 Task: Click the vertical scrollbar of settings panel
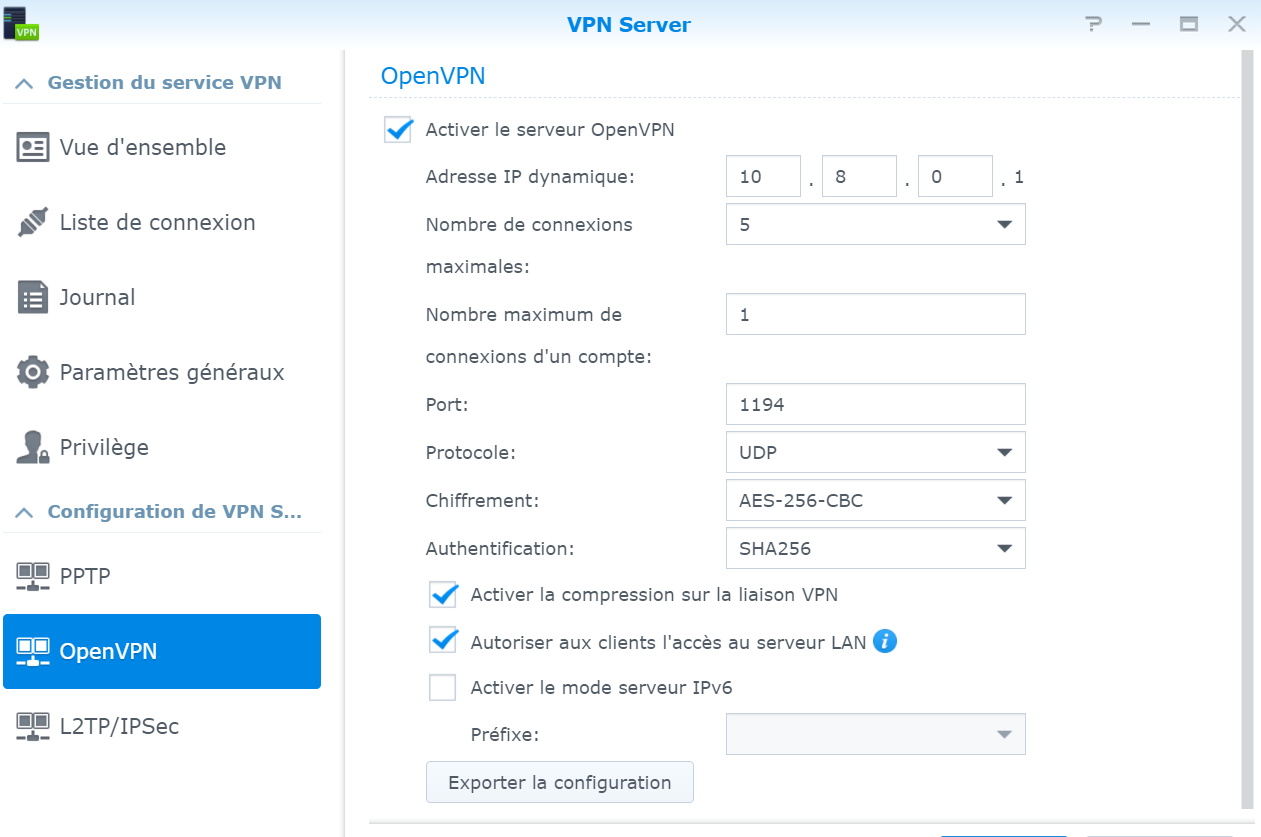(x=1246, y=430)
